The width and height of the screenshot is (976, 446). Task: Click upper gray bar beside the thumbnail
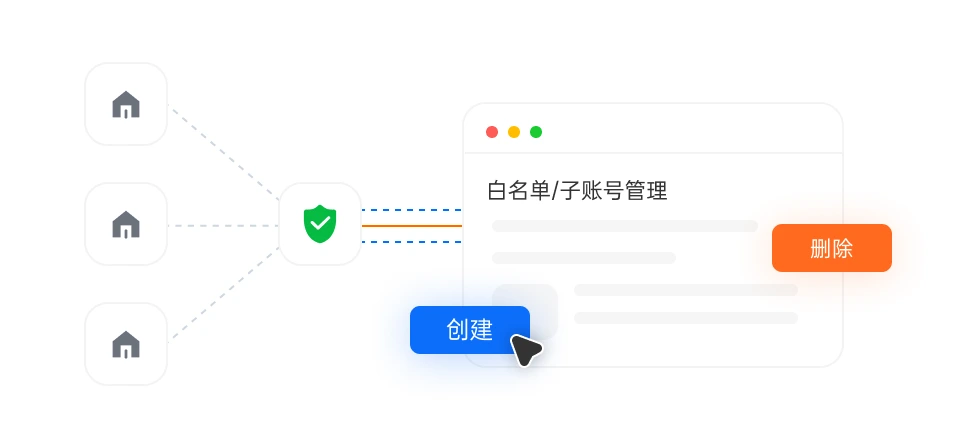click(685, 290)
